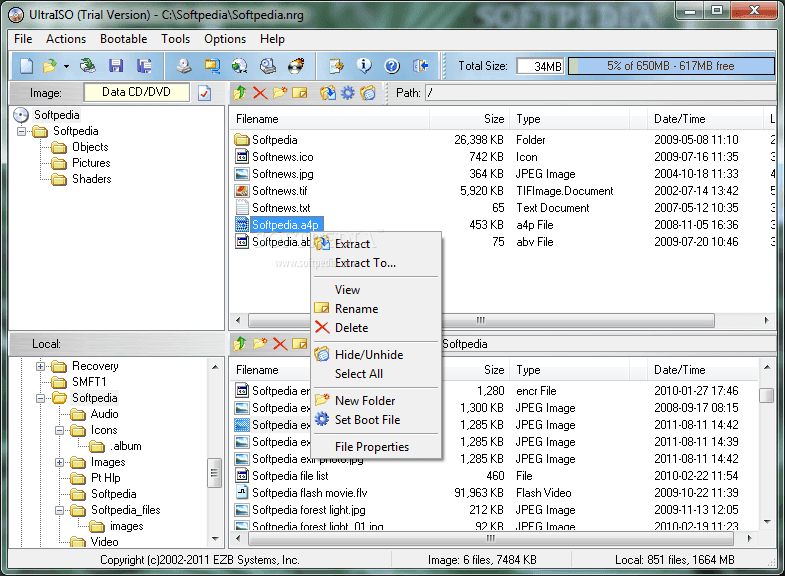Click the New image toolbar icon

point(27,66)
